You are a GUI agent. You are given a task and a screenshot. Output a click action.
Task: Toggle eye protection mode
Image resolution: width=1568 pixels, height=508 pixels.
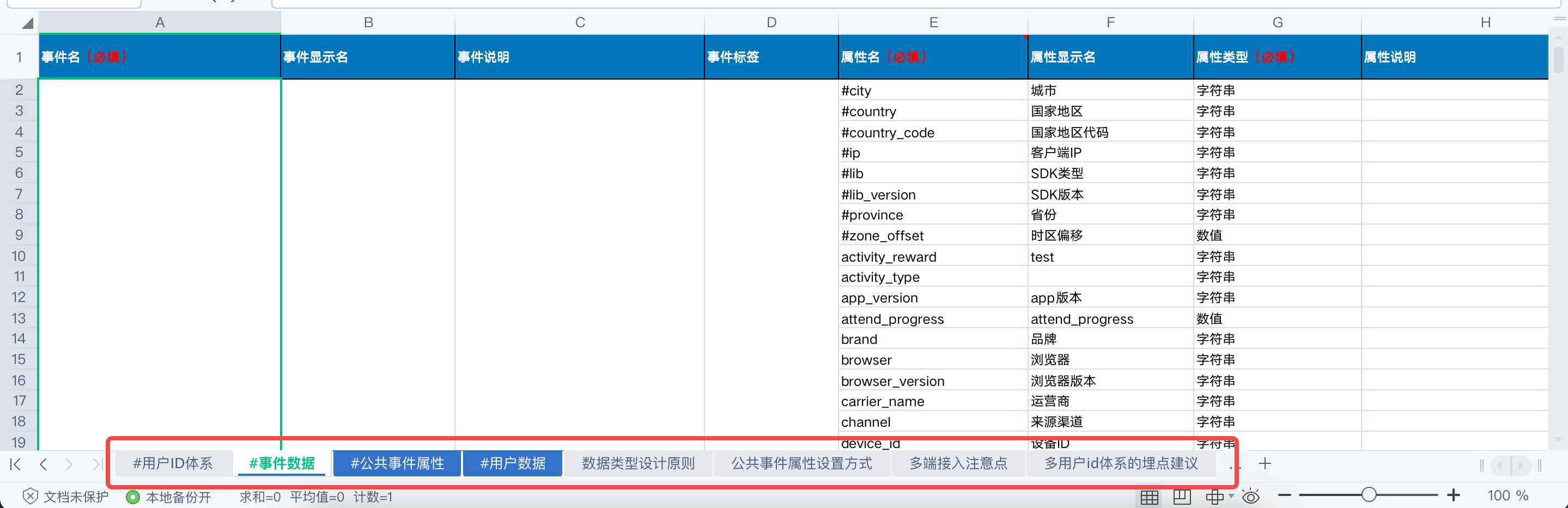point(1251,497)
